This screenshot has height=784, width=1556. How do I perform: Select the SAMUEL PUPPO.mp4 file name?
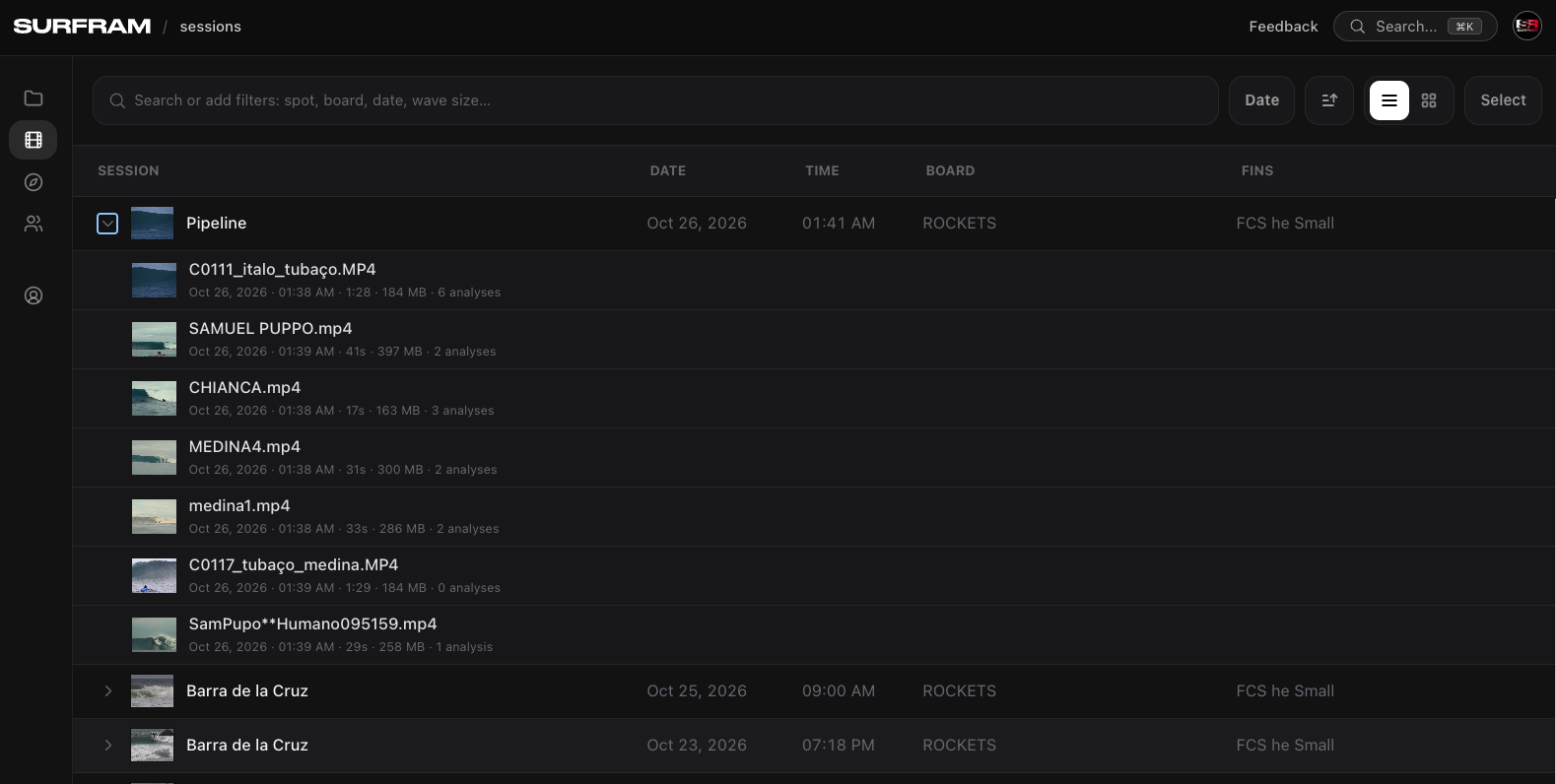click(x=270, y=329)
